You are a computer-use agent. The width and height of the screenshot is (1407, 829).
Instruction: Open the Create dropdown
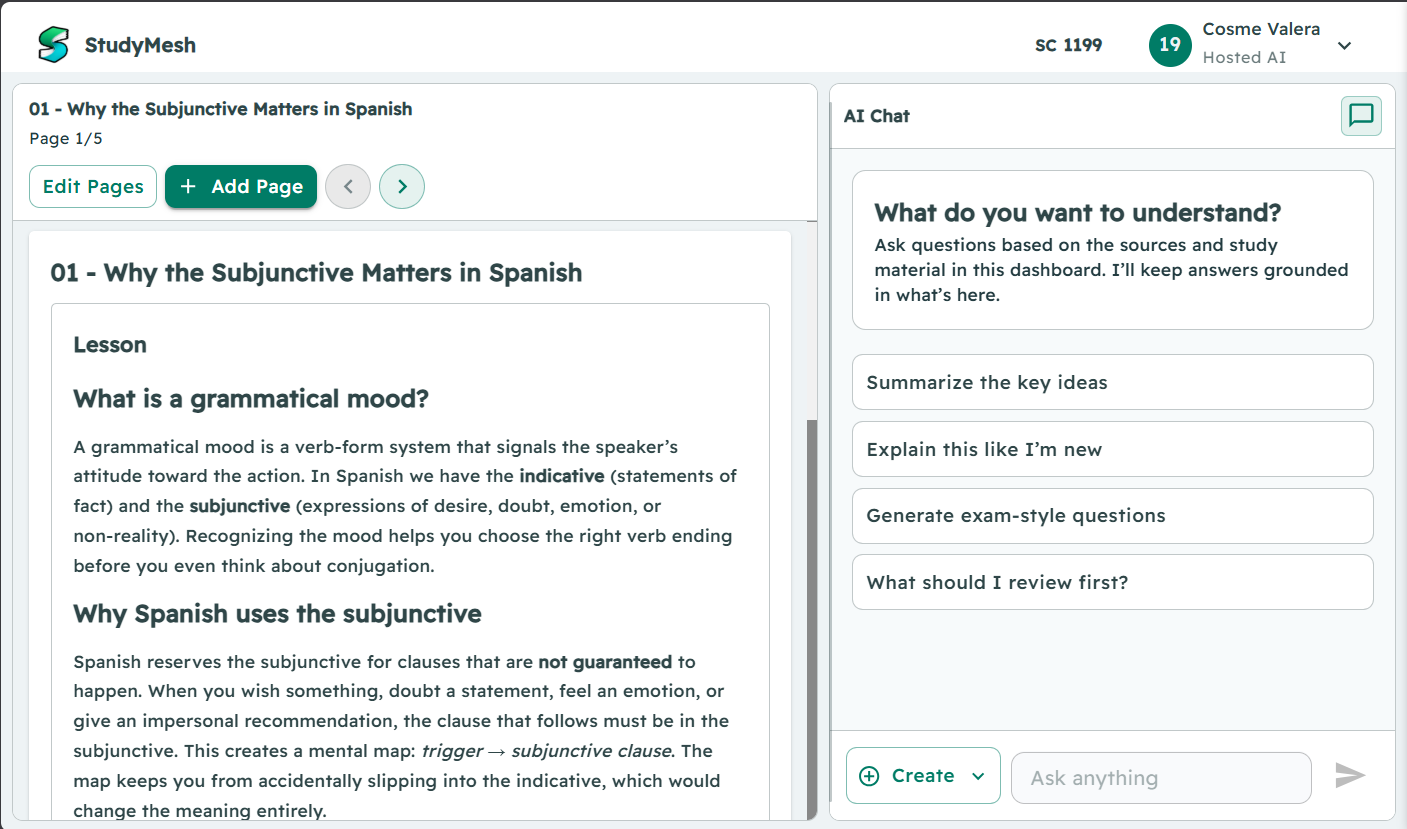(923, 775)
